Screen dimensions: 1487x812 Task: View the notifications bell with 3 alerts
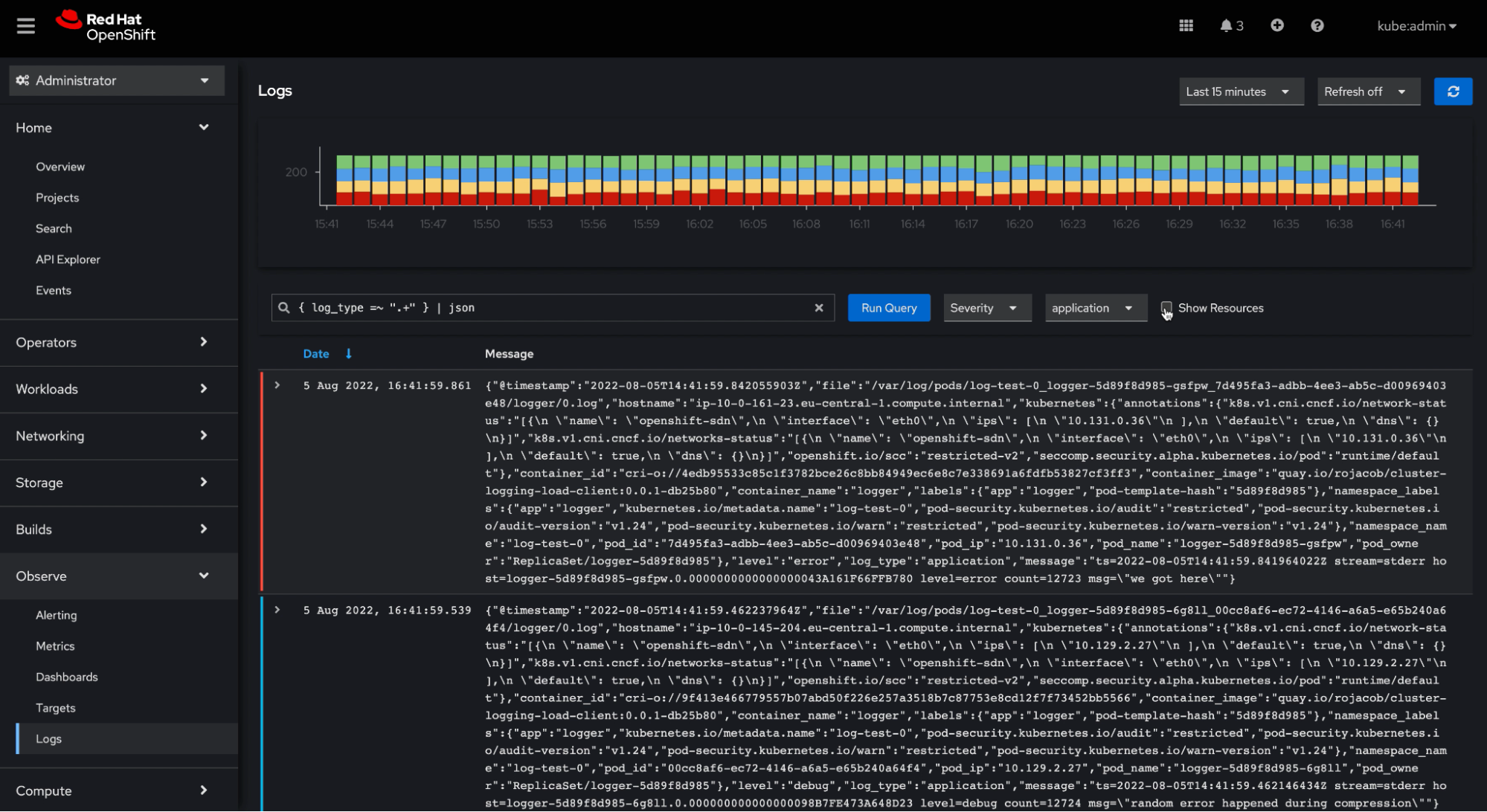click(1227, 25)
